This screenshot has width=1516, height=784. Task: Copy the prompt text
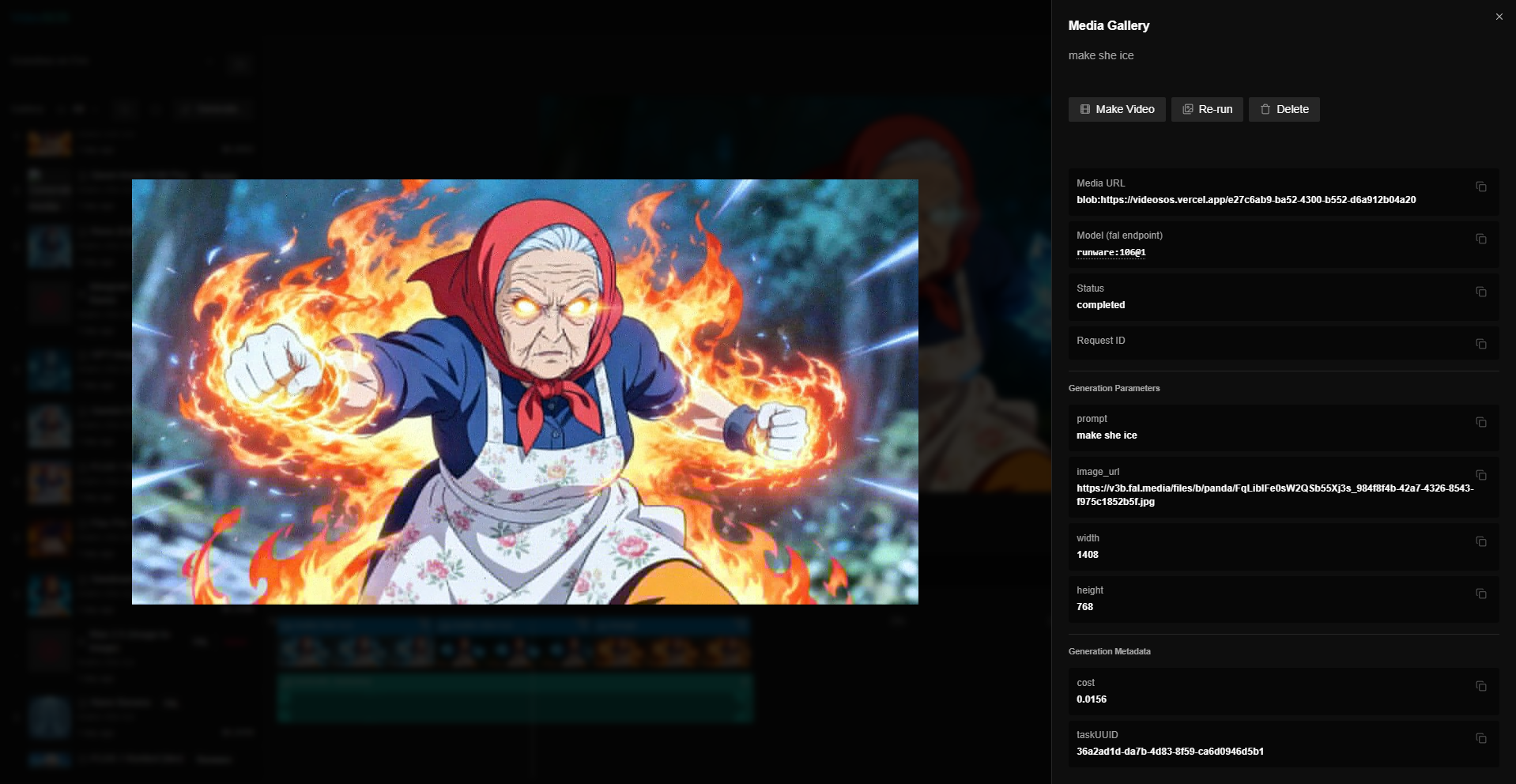click(x=1480, y=423)
